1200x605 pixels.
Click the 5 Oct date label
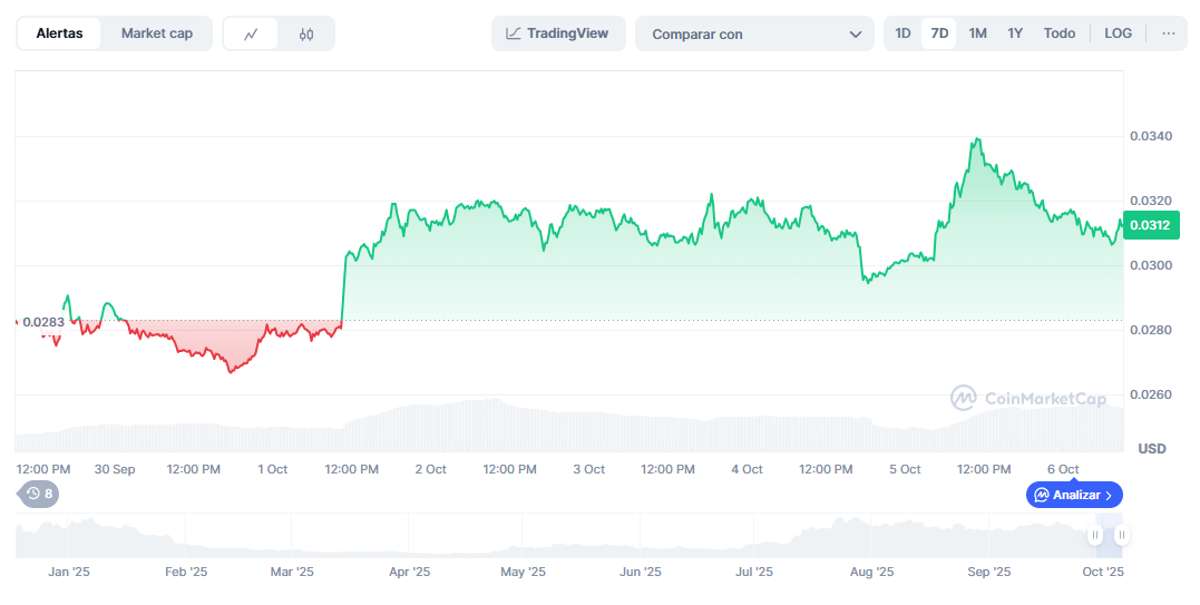coord(905,469)
